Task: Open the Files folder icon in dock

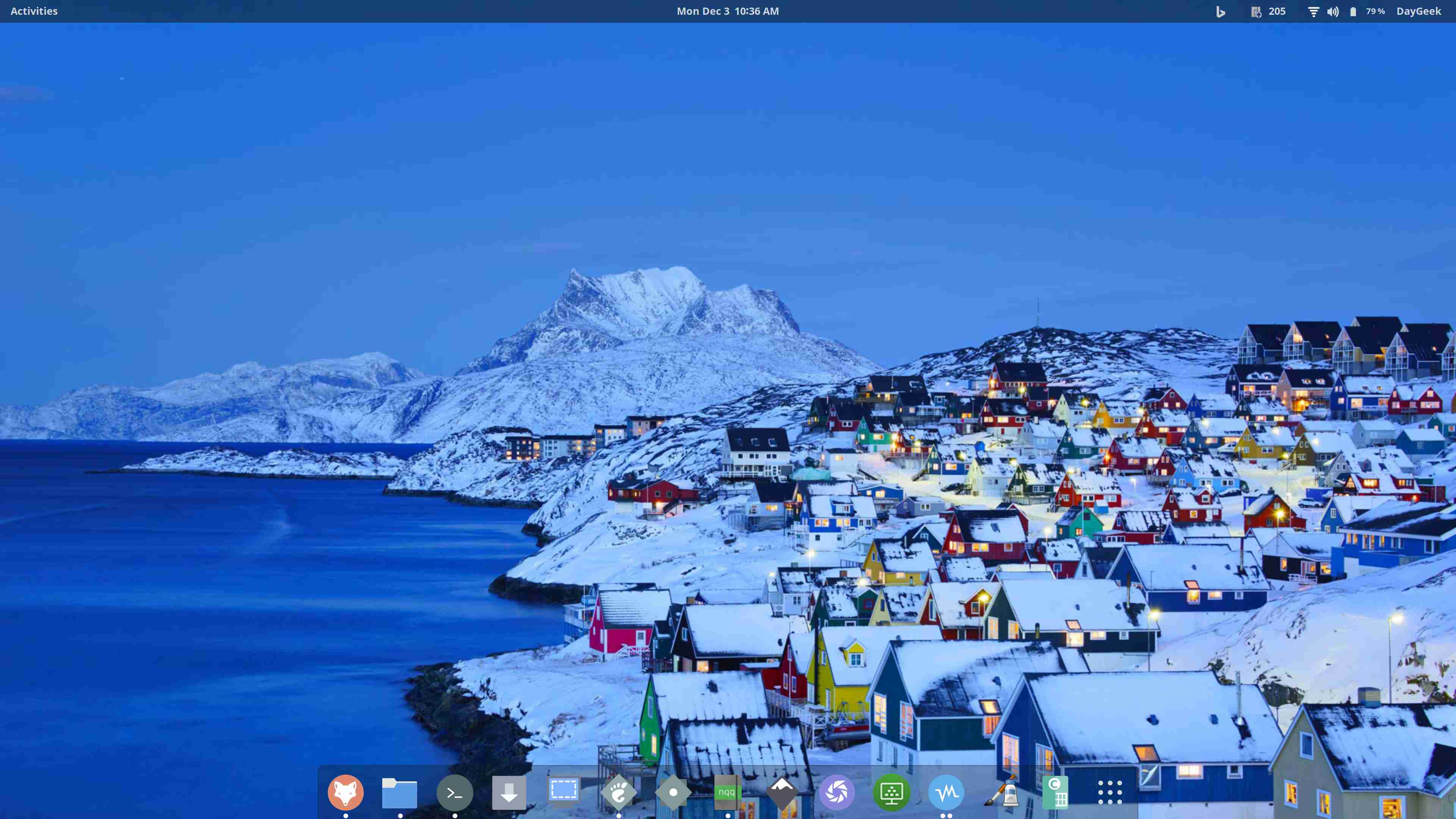Action: [400, 792]
